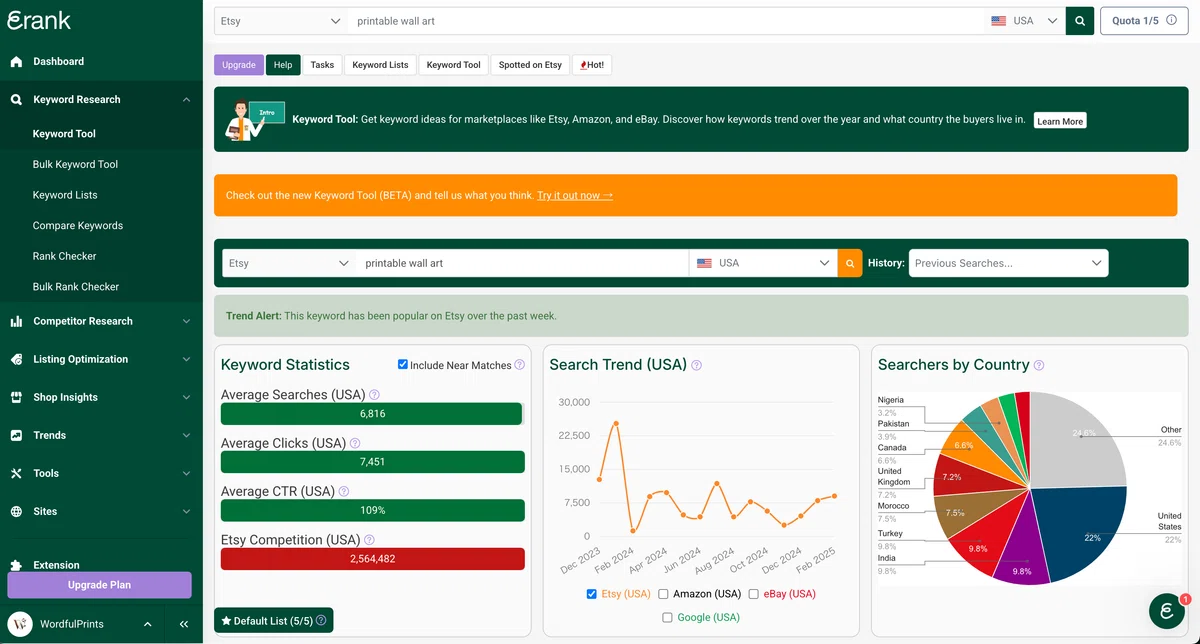Screen dimensions: 1200x644
Task: Click Average Searches 6,816 green bar
Action: tap(372, 413)
